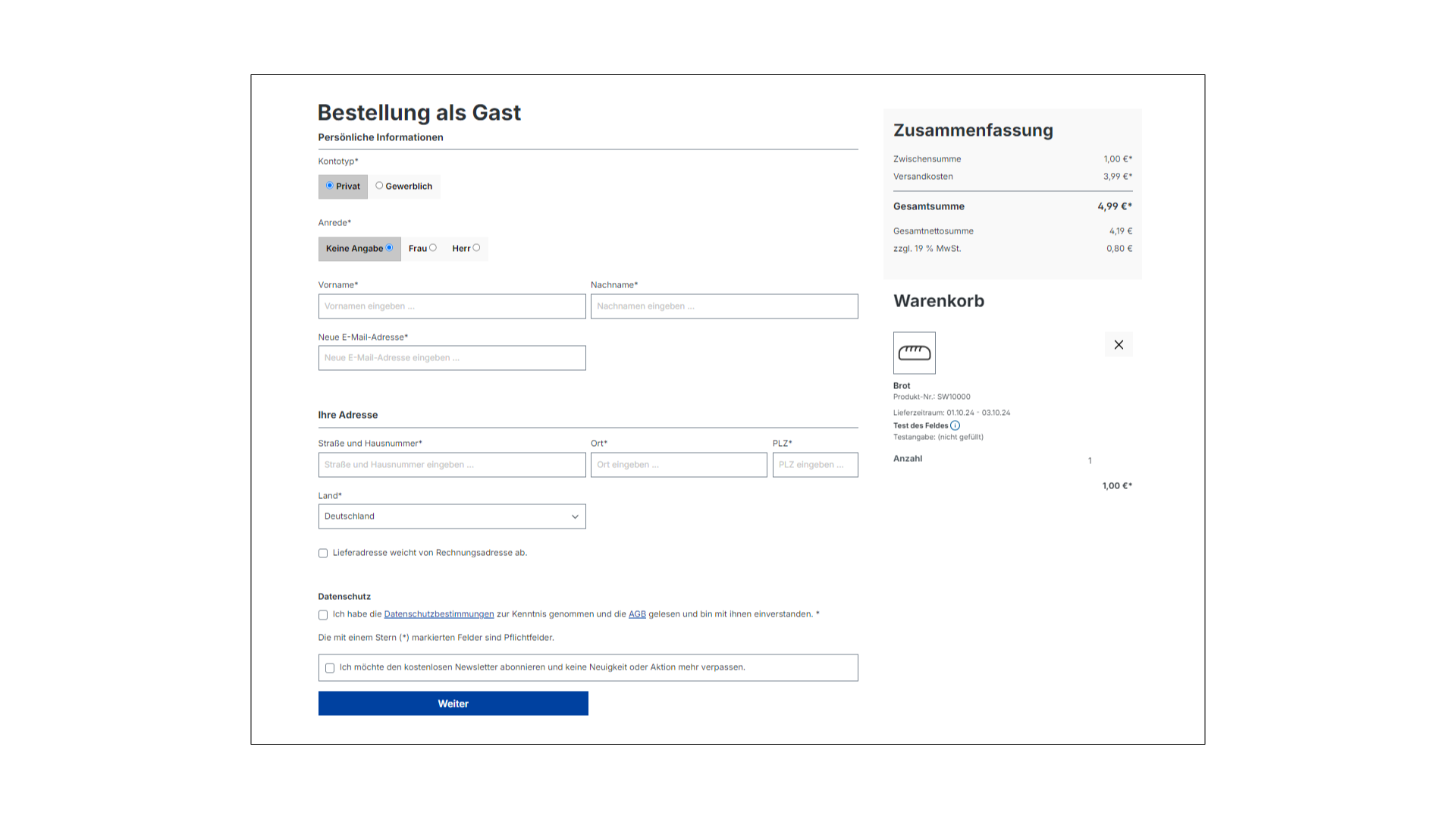Open the Land dropdown showing Deutschland
Screen dimensions: 1456x819
click(x=452, y=516)
